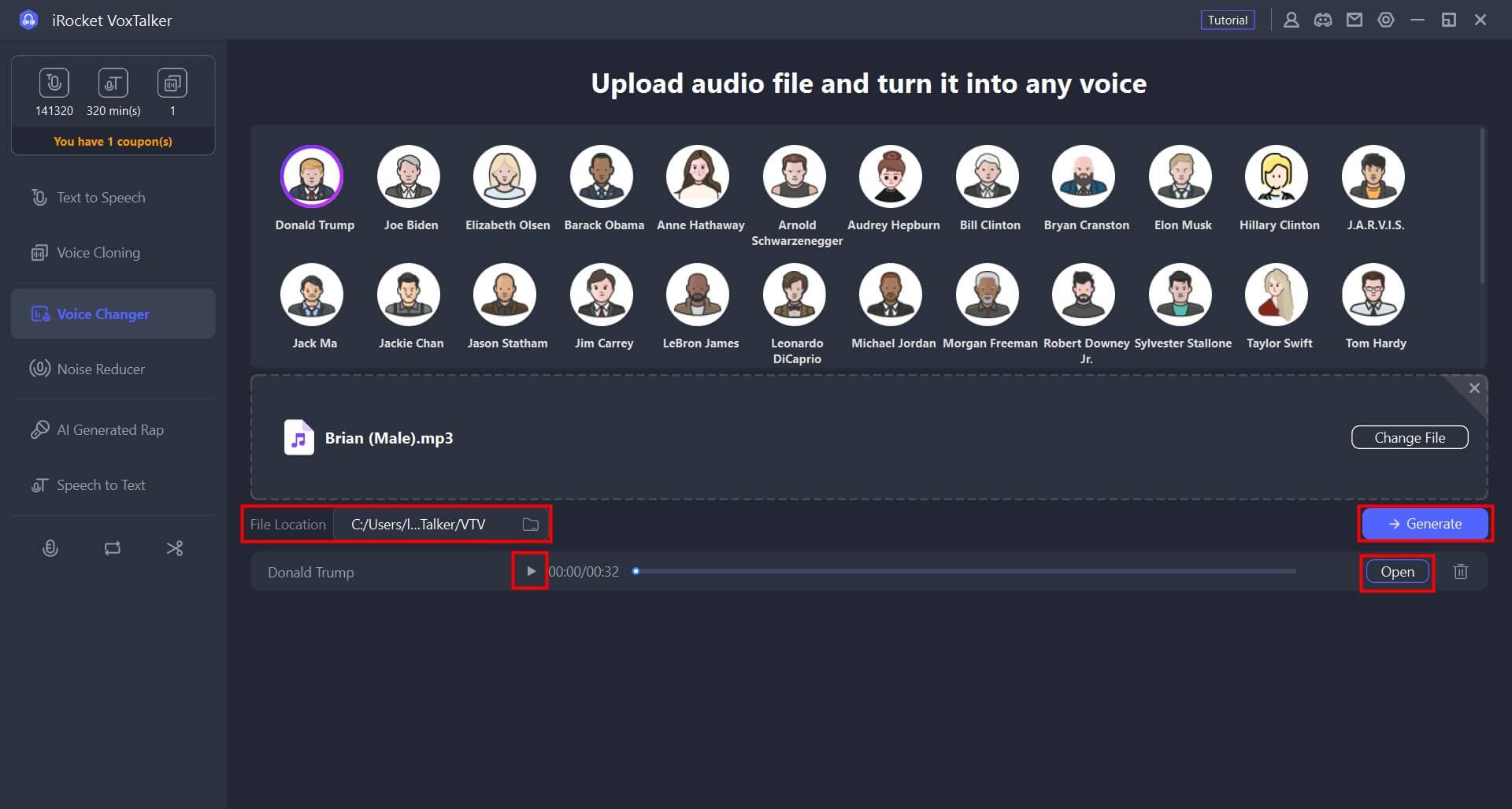
Task: Click the voice clone count icon
Action: click(x=172, y=83)
